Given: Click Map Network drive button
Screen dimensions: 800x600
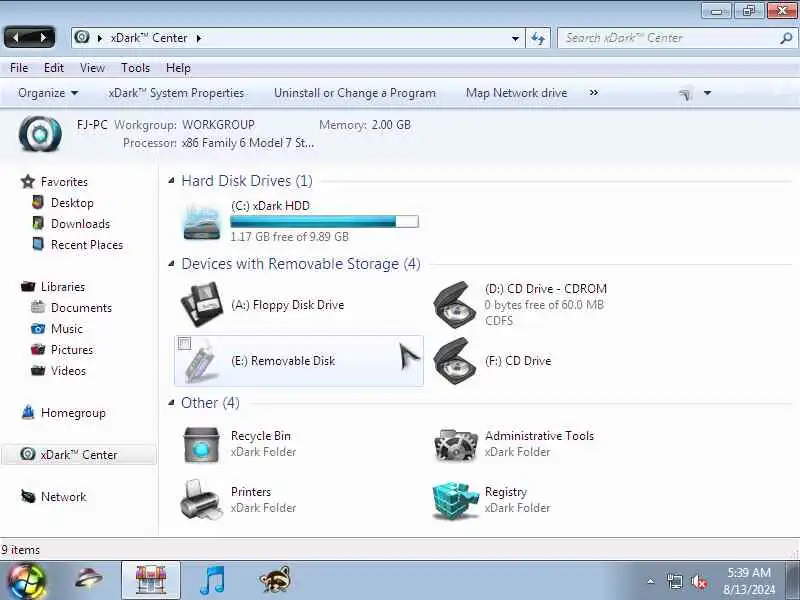Looking at the screenshot, I should [516, 93].
